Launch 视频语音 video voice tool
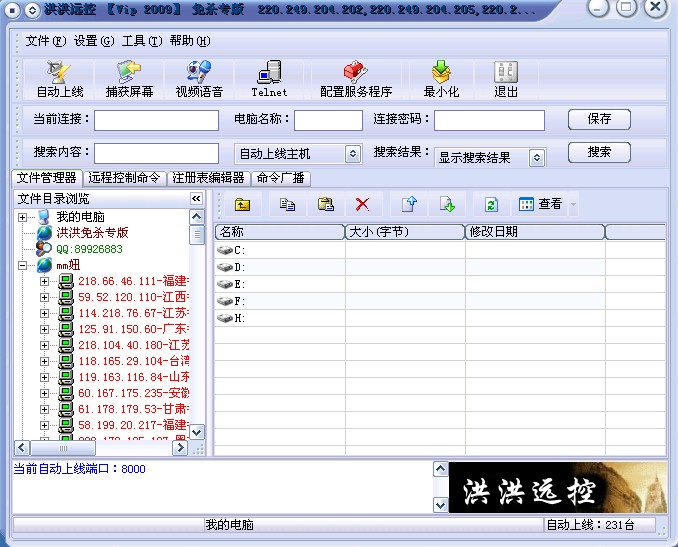The image size is (678, 547). pos(199,80)
